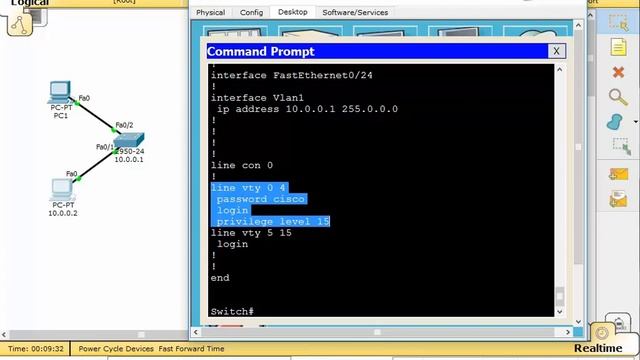Click the Switch# prompt line
This screenshot has width=640, height=360.
pos(232,311)
